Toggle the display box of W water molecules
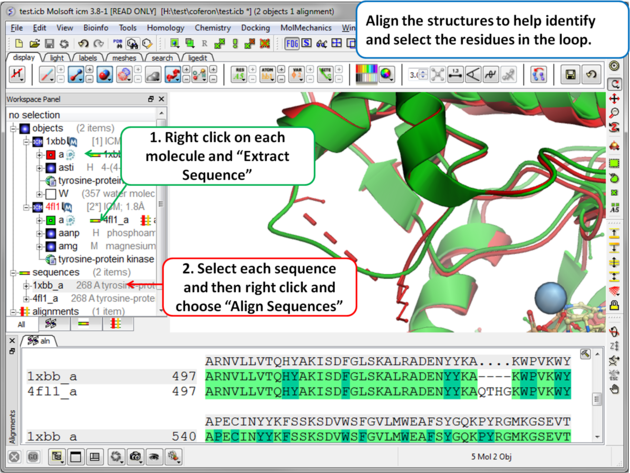This screenshot has width=630, height=473. tap(50, 194)
